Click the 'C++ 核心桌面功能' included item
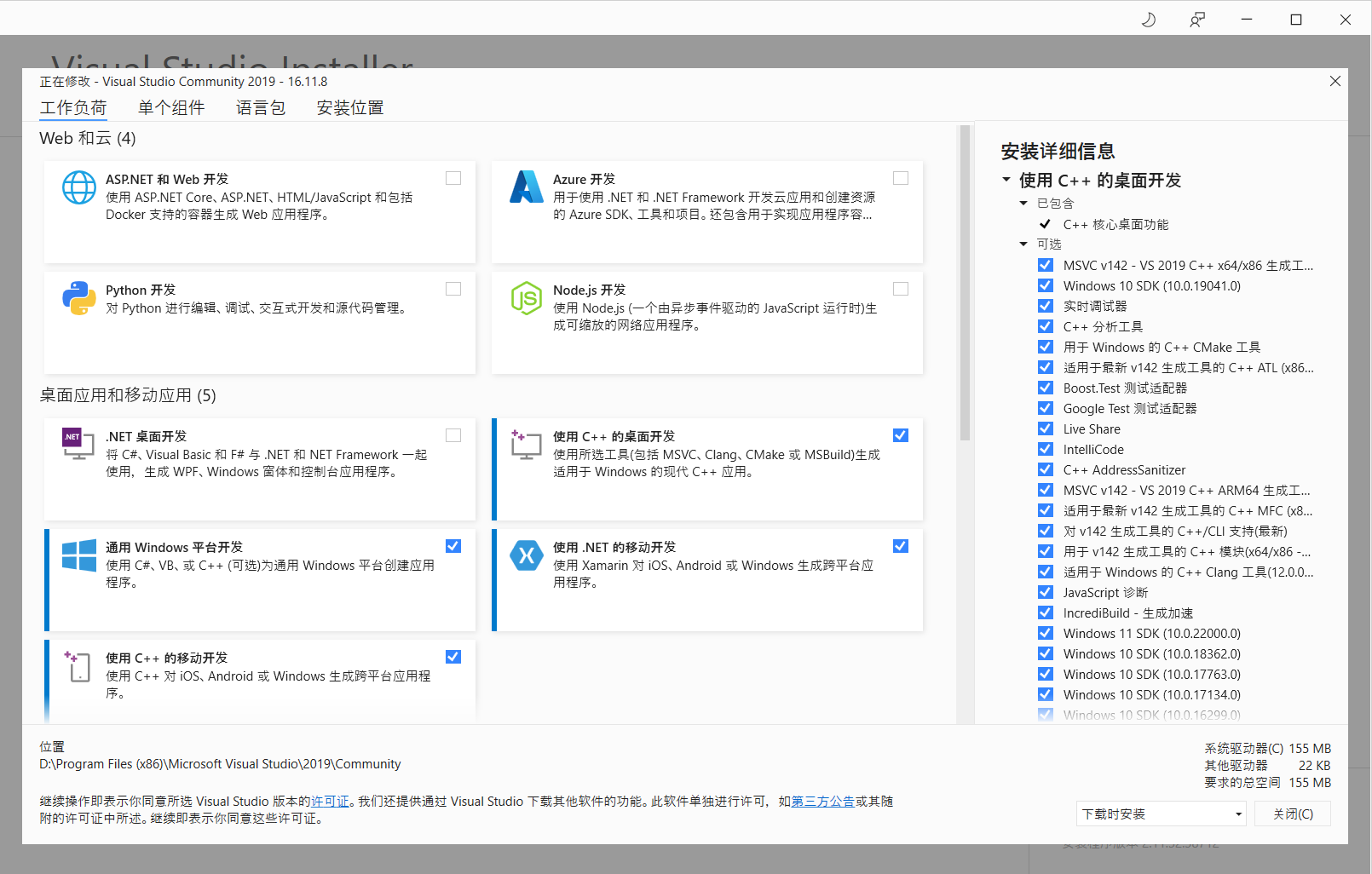 point(1115,224)
